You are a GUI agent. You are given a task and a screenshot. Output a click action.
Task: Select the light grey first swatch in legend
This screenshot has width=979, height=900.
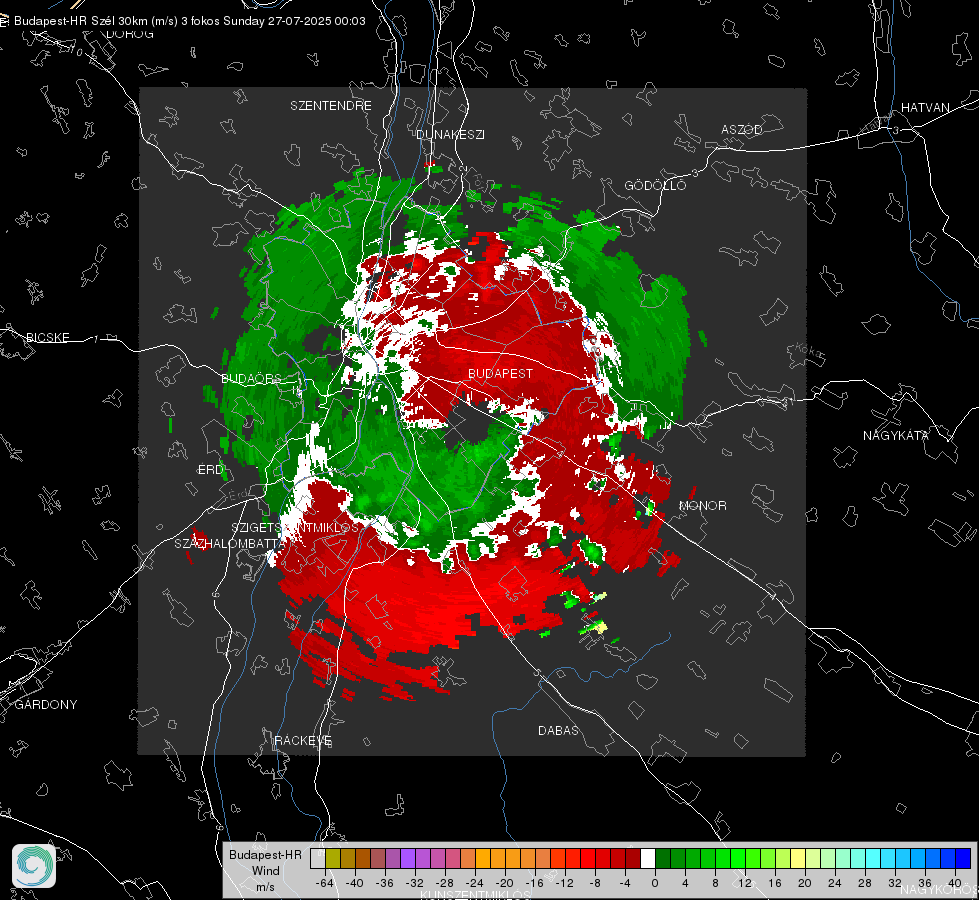318,858
